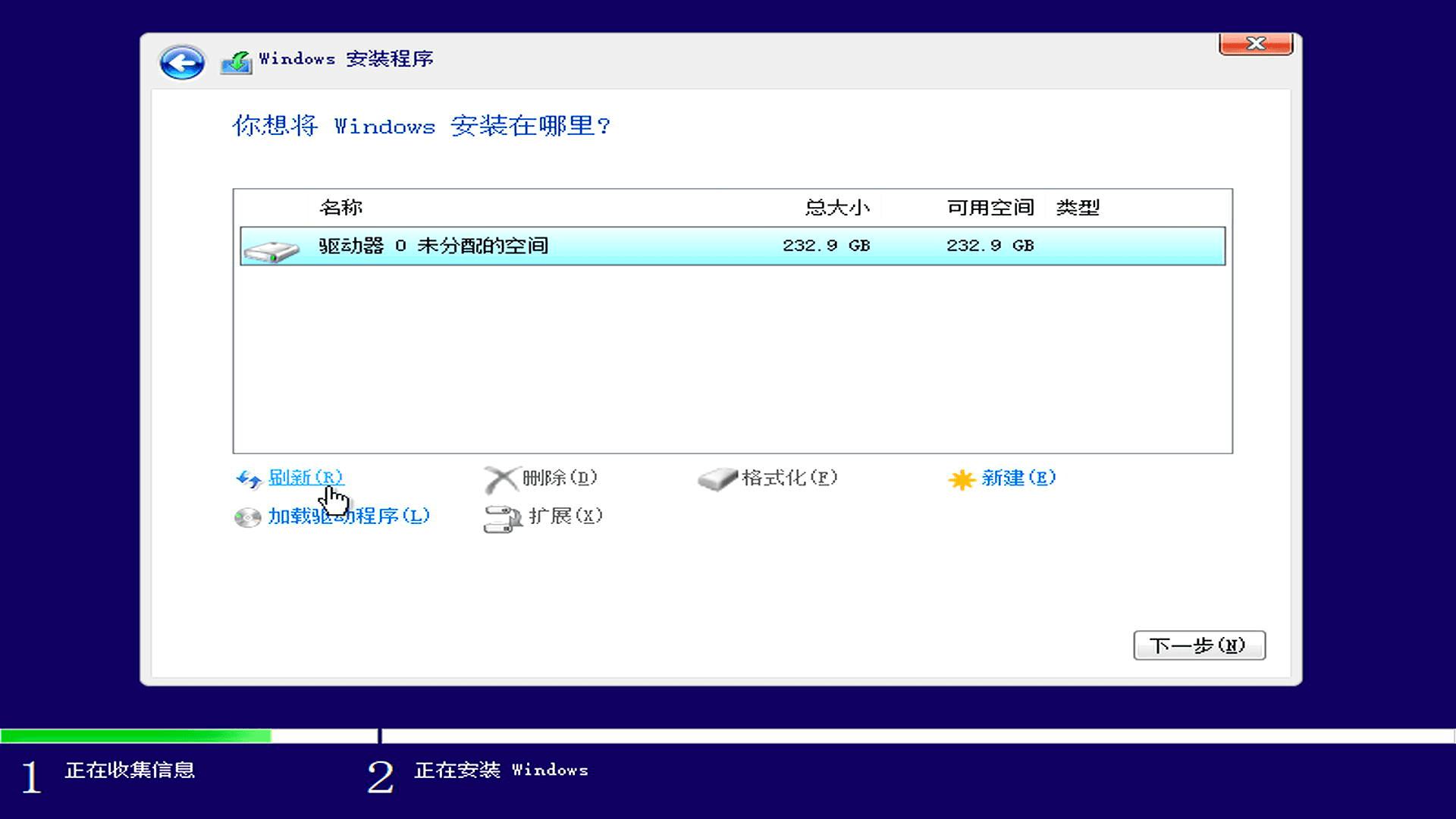The height and width of the screenshot is (819, 1456).
Task: Click the 名称 column header
Action: (340, 207)
